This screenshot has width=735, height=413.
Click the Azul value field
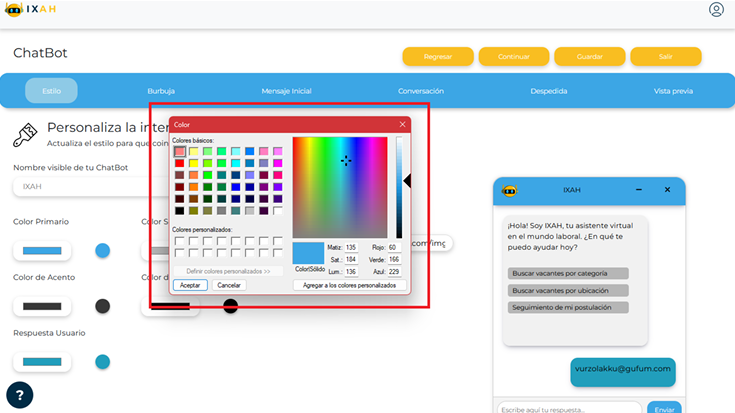(x=394, y=271)
